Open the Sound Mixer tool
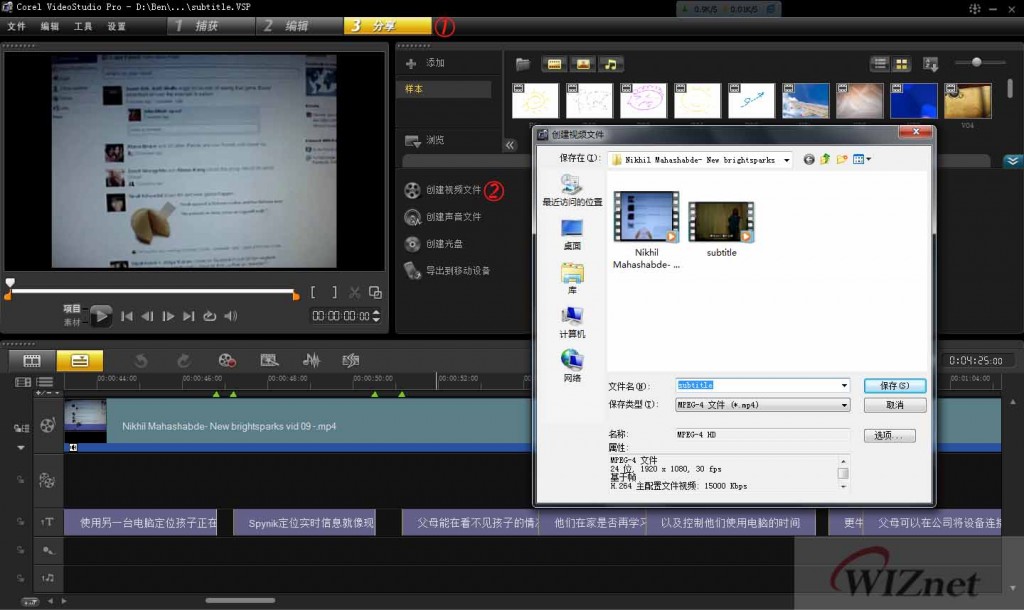 click(310, 360)
